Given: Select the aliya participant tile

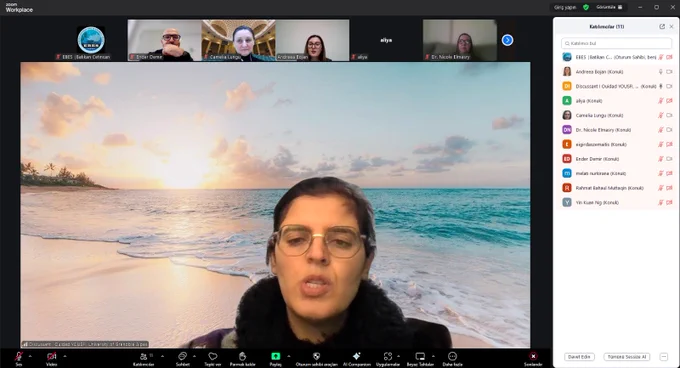Looking at the screenshot, I should 386,40.
